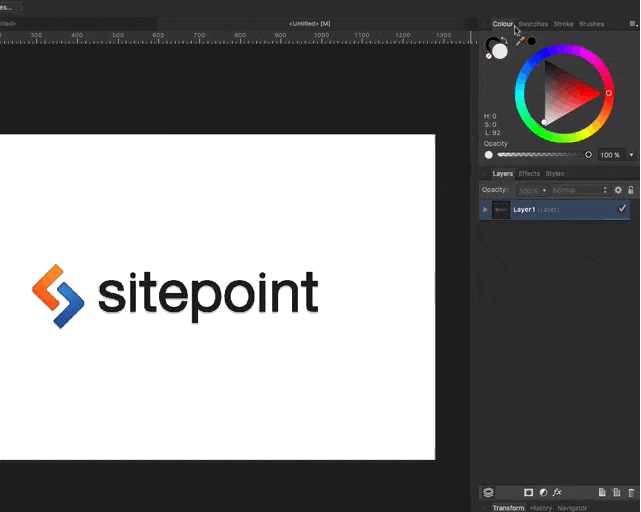Open the layer settings gear
This screenshot has height=512, width=641.
[618, 190]
